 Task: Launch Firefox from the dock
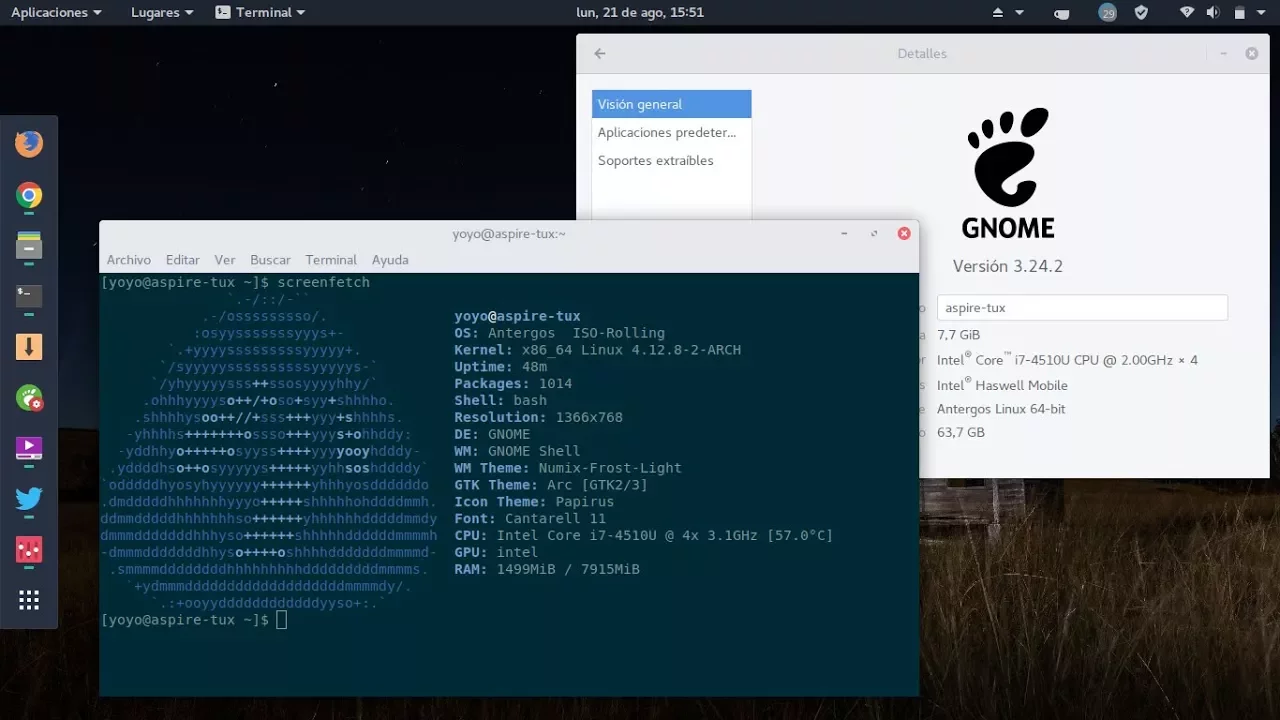point(29,144)
